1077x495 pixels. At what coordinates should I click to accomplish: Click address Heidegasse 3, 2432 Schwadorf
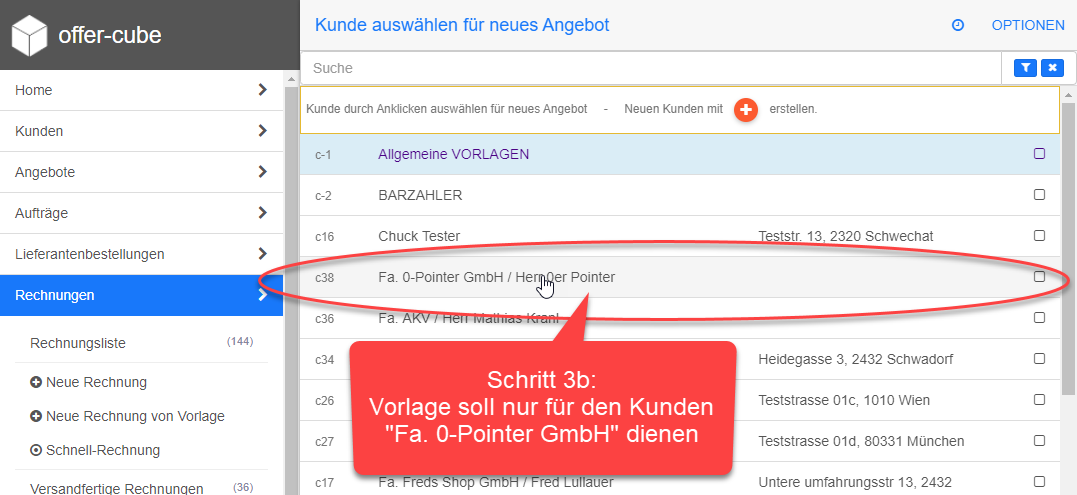click(856, 359)
